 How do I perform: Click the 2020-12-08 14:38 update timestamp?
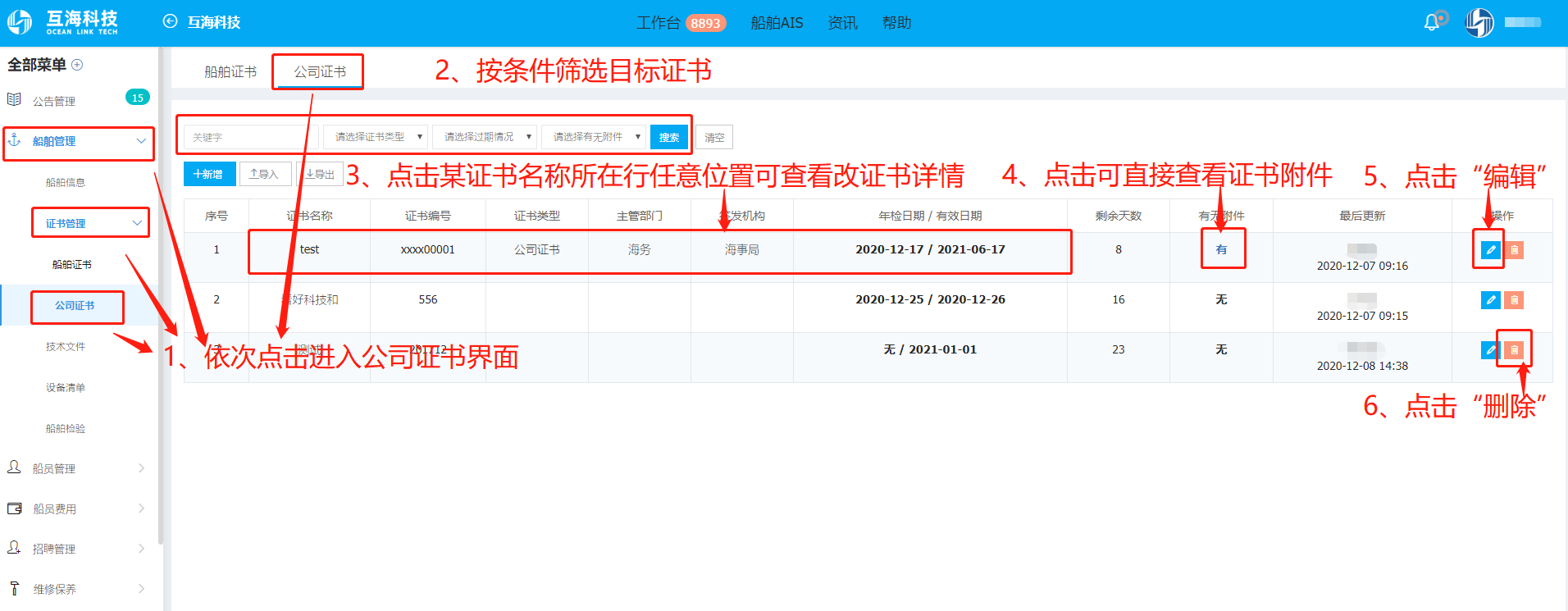coord(1362,366)
